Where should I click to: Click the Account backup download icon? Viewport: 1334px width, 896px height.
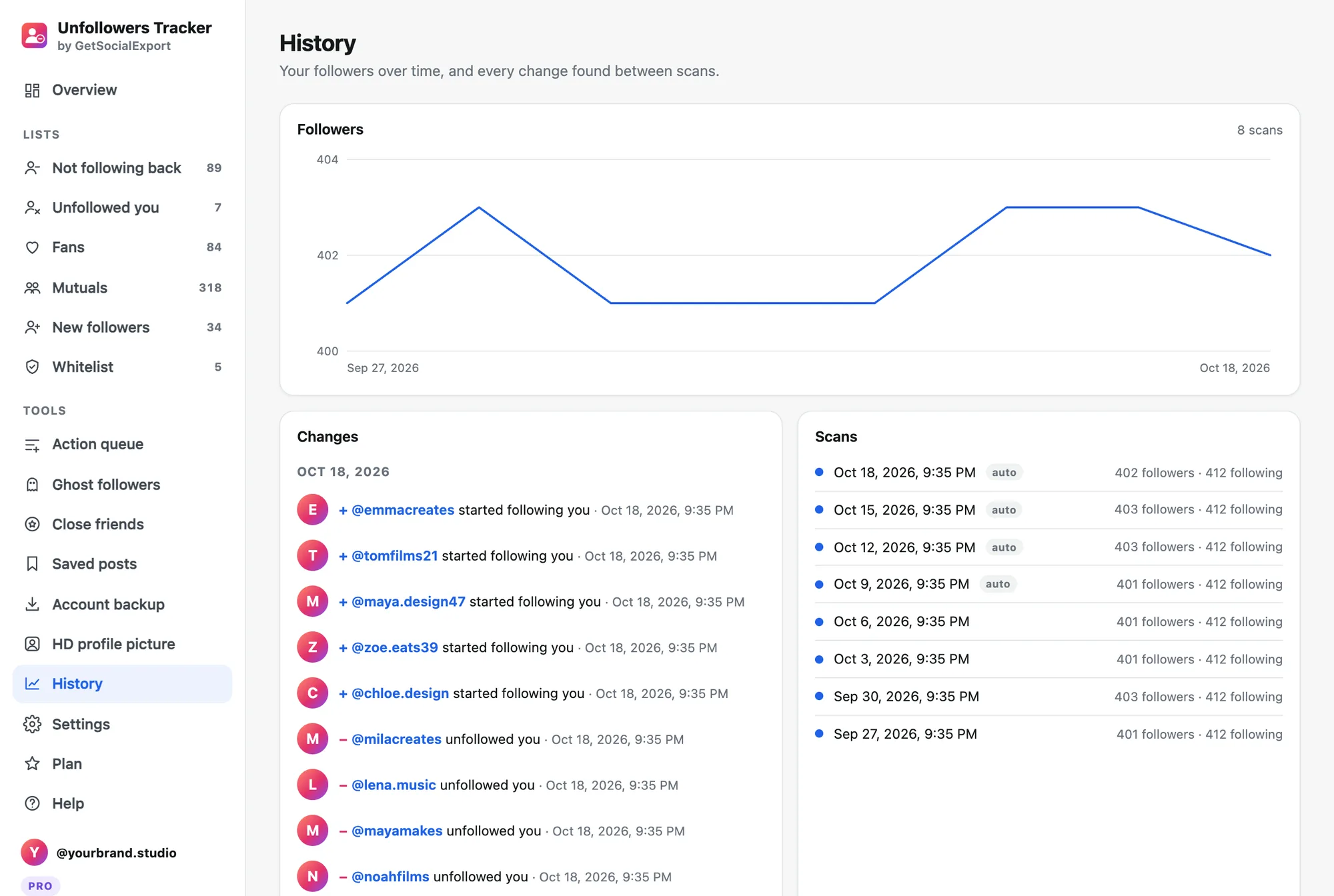click(x=32, y=604)
